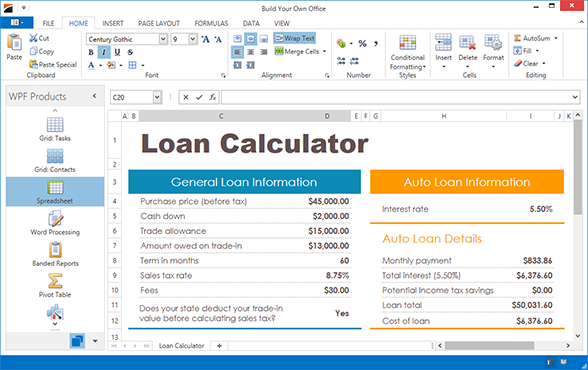Click the fill color bucket icon
Viewport: 588px width, 370px height.
click(x=111, y=65)
